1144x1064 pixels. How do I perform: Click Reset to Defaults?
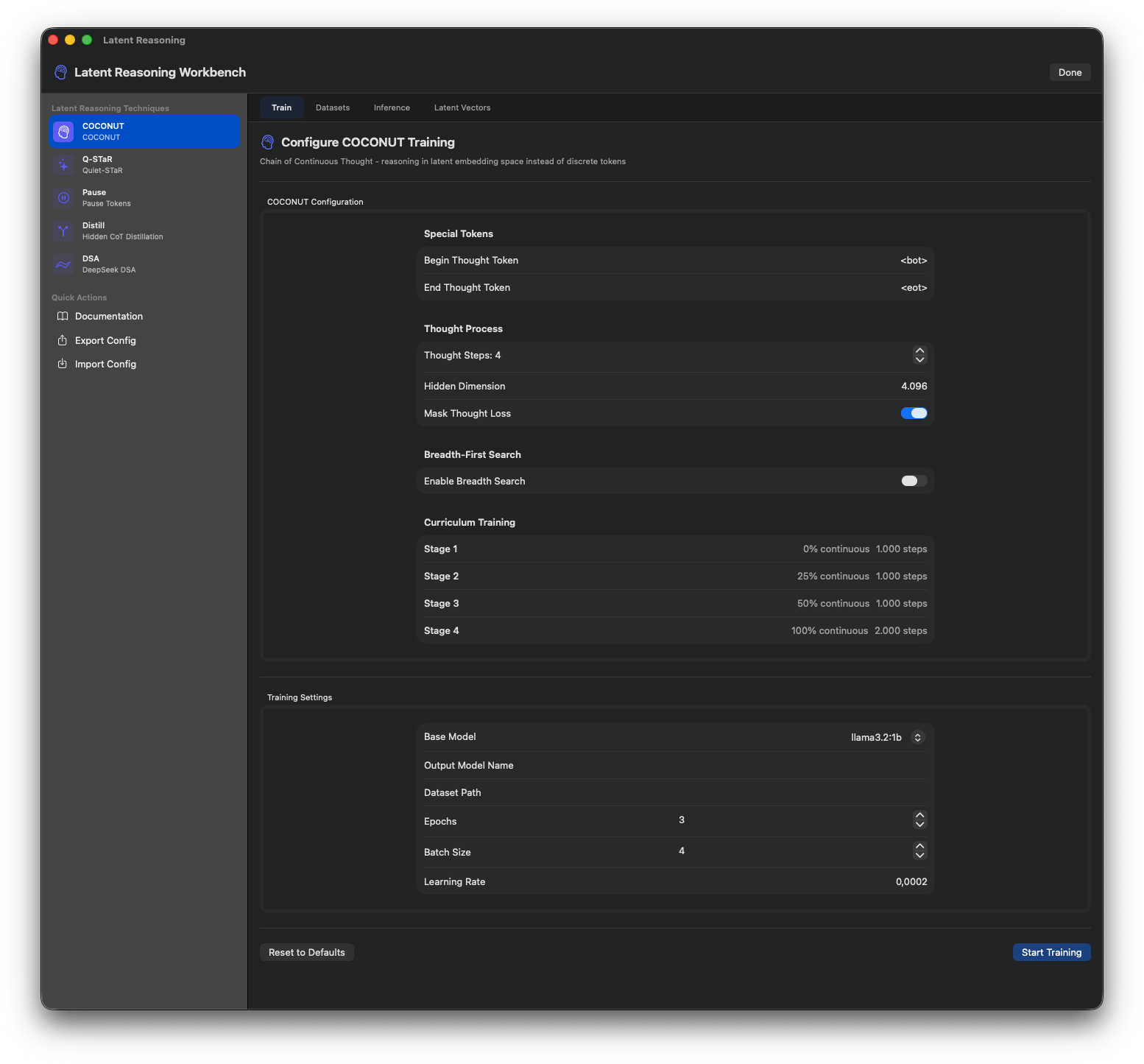(x=307, y=953)
